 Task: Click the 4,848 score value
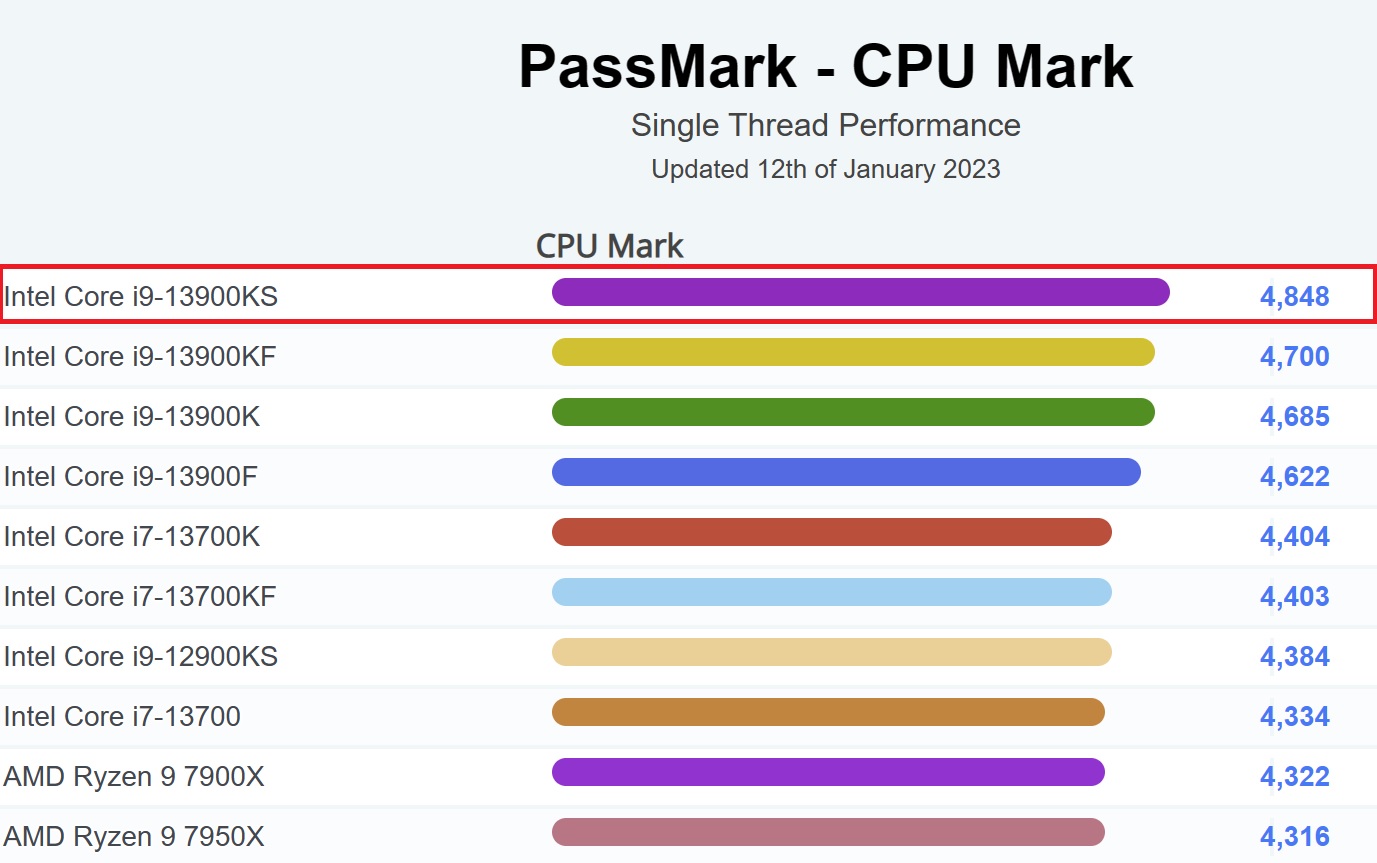[1295, 297]
